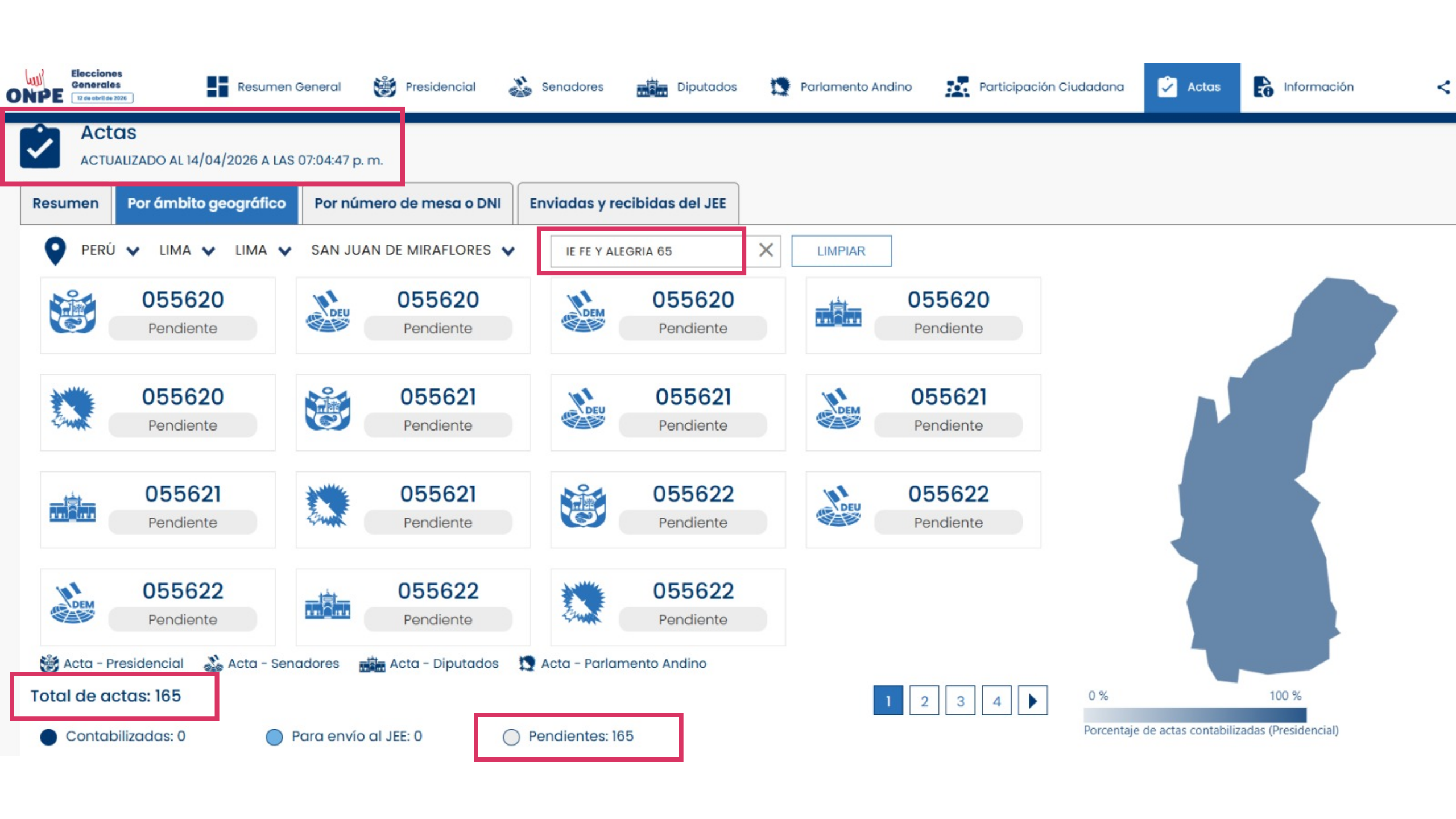The height and width of the screenshot is (819, 1456).
Task: Open the Parlamento Andino section icon
Action: (x=780, y=87)
